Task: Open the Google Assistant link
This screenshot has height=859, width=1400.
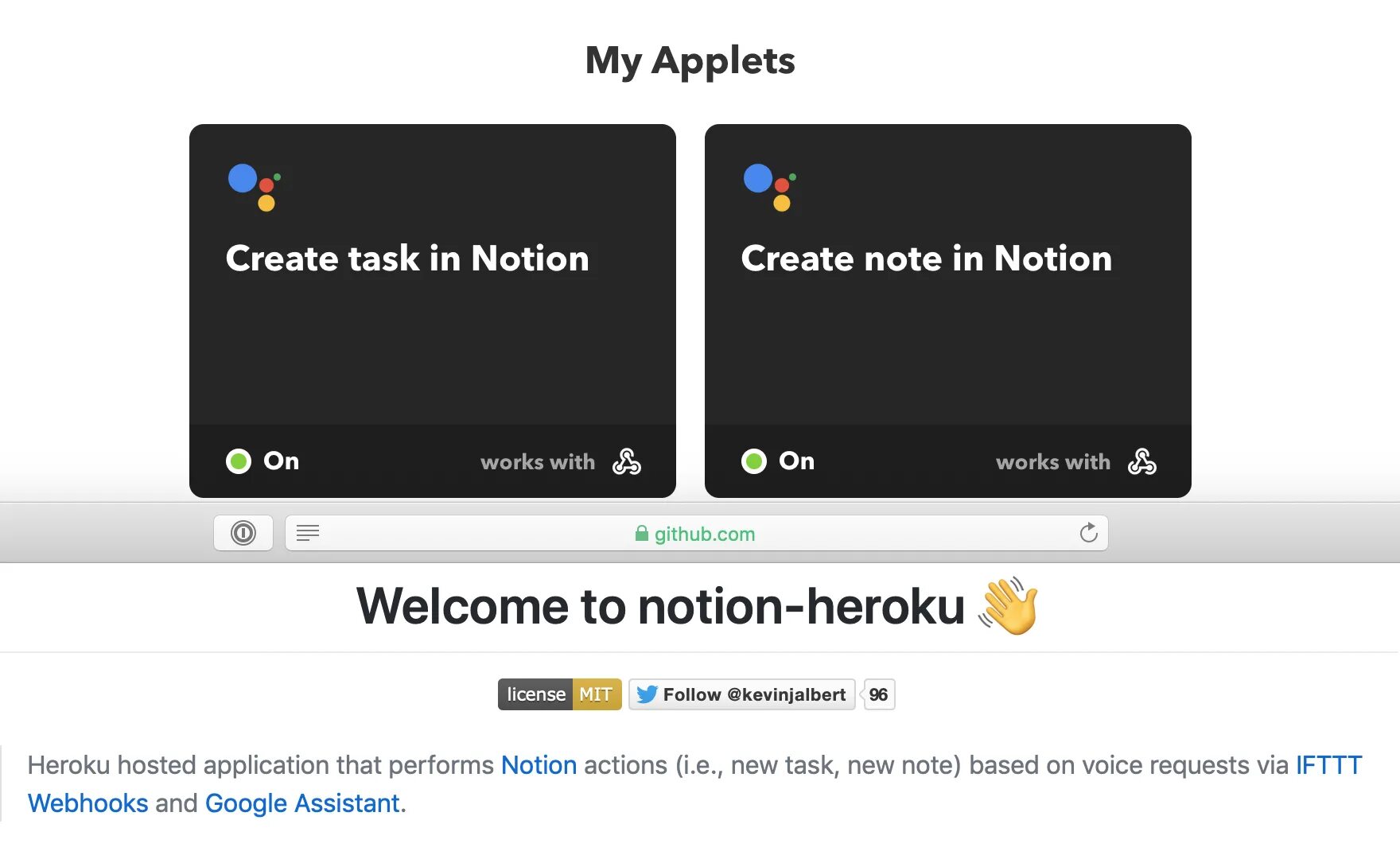Action: (302, 803)
